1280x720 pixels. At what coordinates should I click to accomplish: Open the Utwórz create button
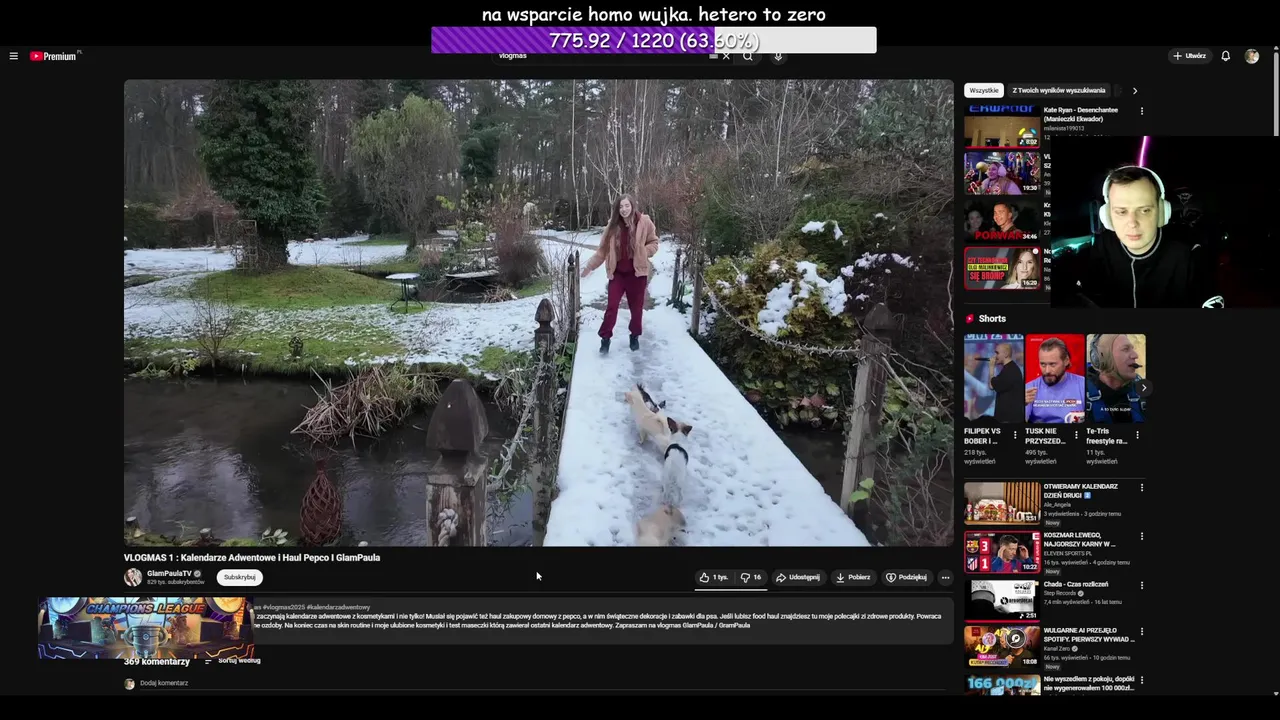[x=1190, y=56]
